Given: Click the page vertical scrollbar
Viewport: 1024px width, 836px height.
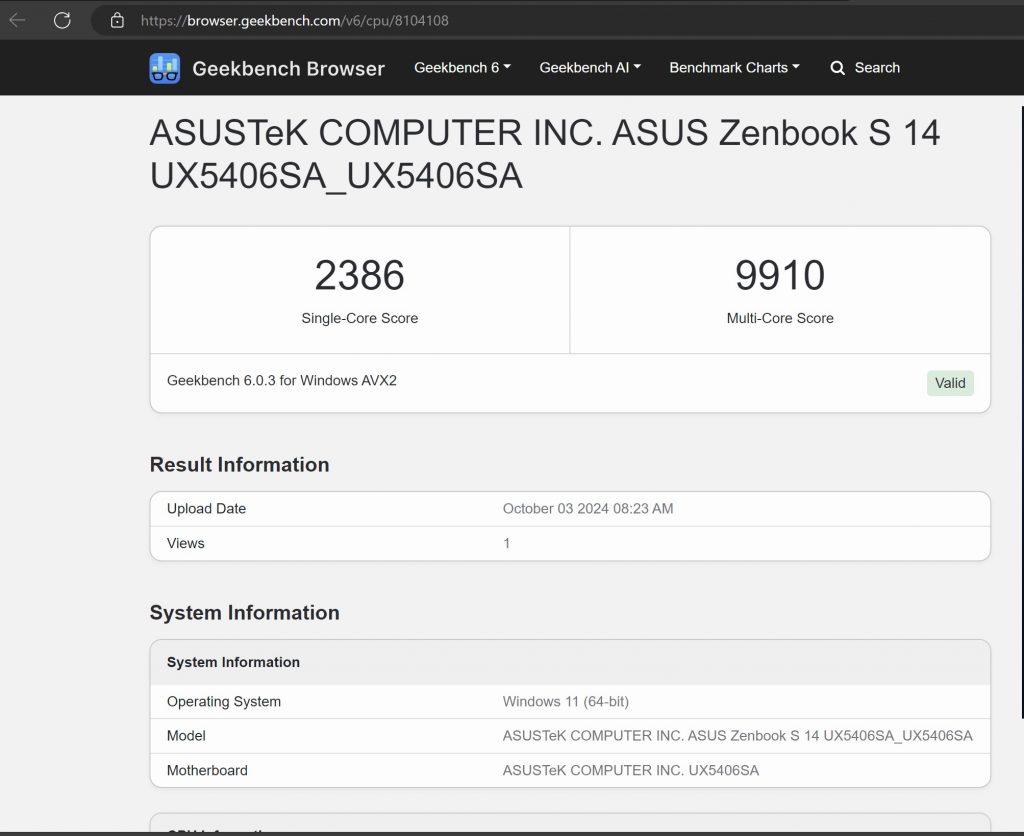Looking at the screenshot, I should 1021,411.
